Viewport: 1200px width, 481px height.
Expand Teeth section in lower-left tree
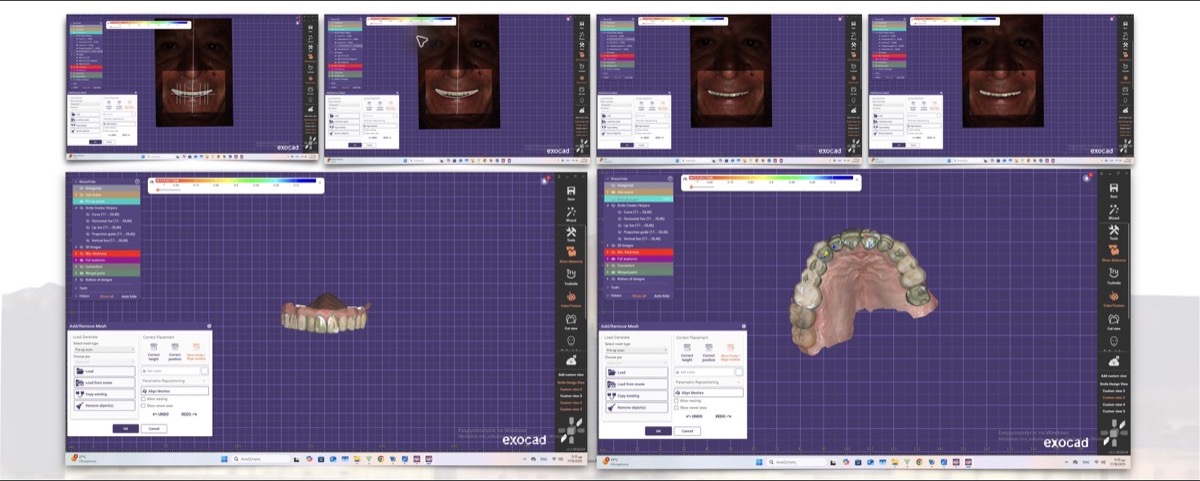point(76,288)
